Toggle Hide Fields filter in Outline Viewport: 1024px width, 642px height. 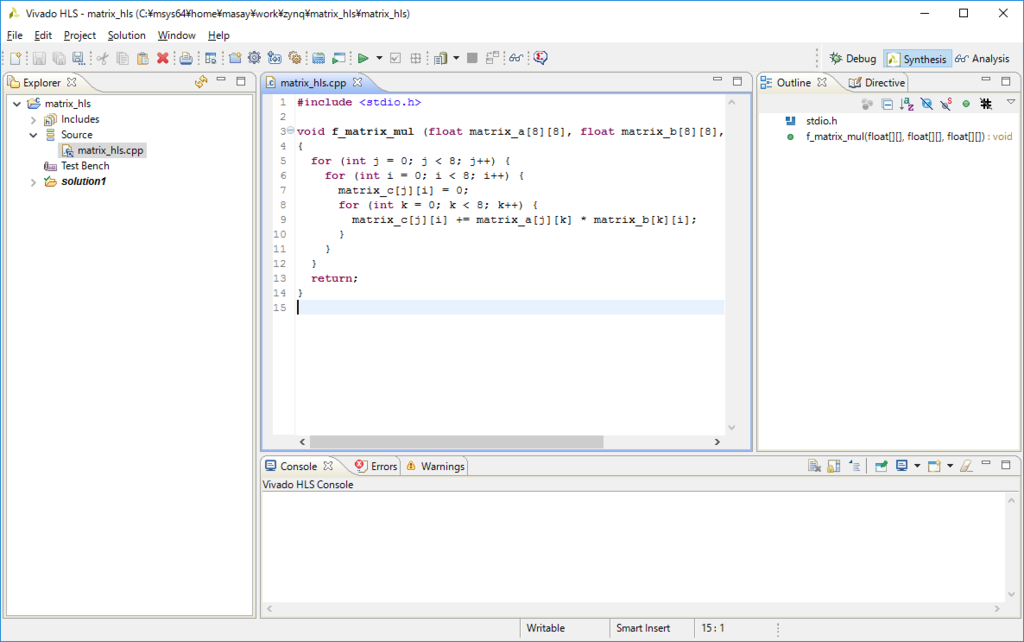(x=926, y=104)
